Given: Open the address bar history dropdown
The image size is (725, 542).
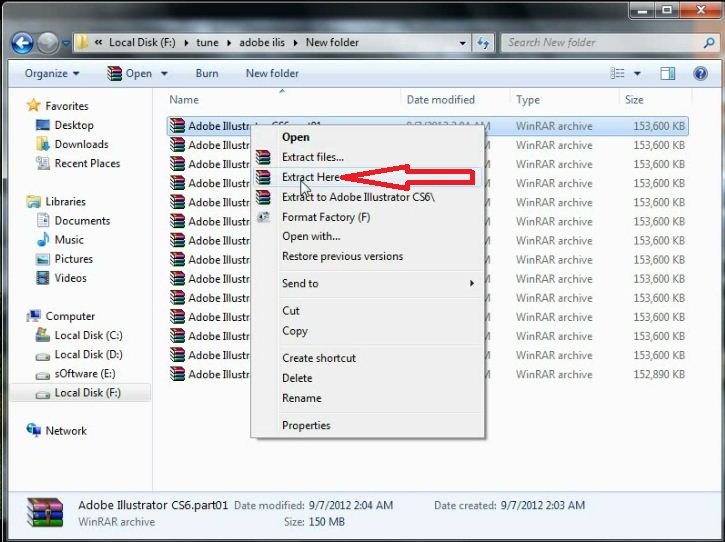Looking at the screenshot, I should pyautogui.click(x=462, y=43).
